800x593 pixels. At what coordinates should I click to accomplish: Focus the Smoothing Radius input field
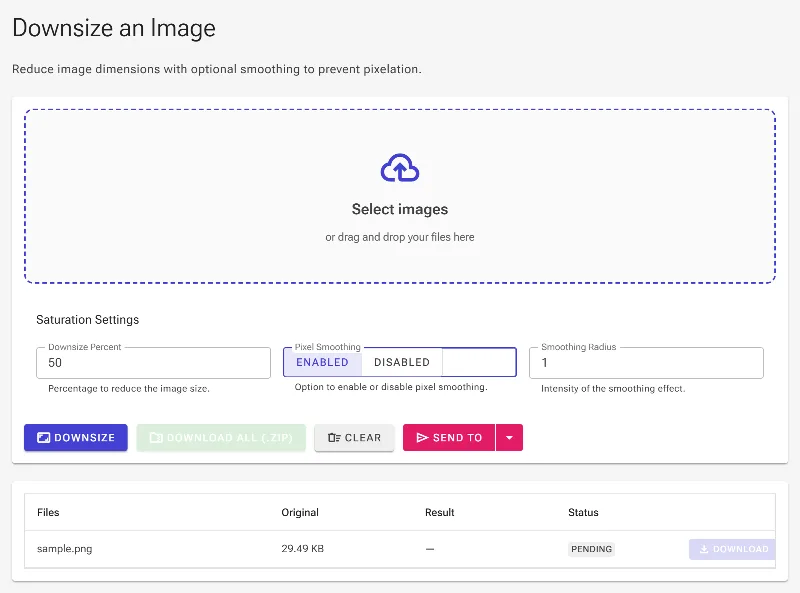click(646, 363)
